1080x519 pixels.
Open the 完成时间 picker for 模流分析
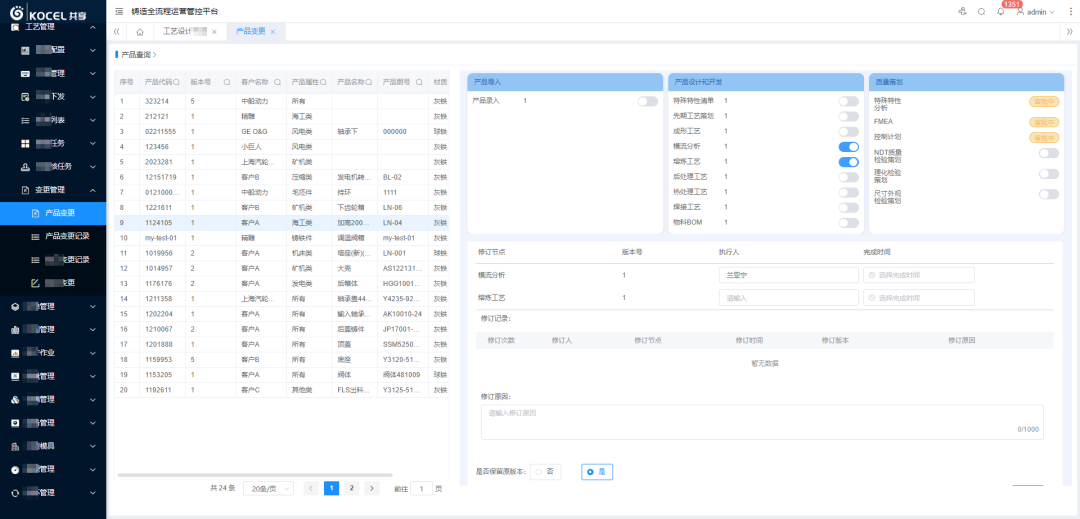[x=919, y=275]
